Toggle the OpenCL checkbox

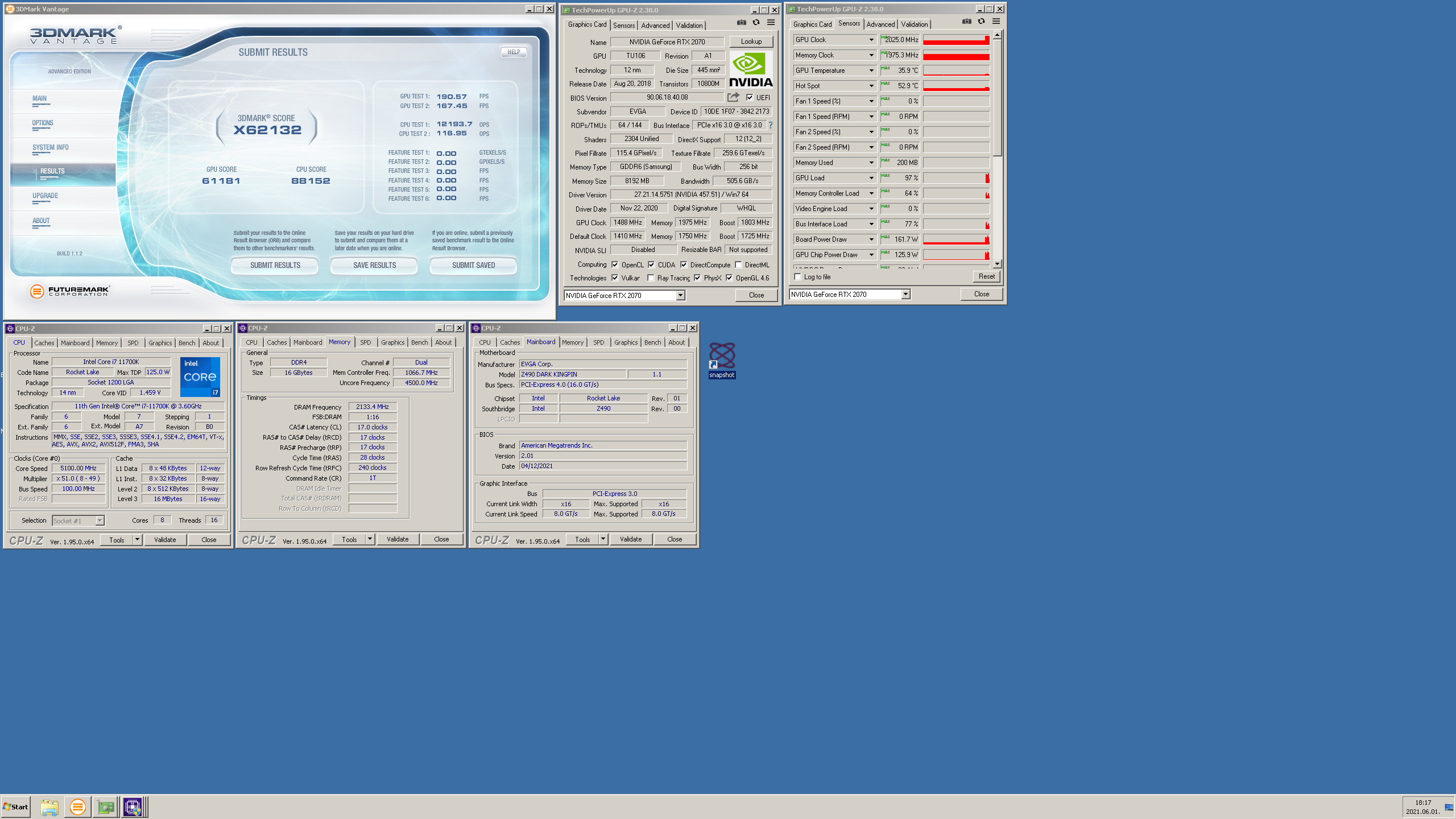click(615, 264)
